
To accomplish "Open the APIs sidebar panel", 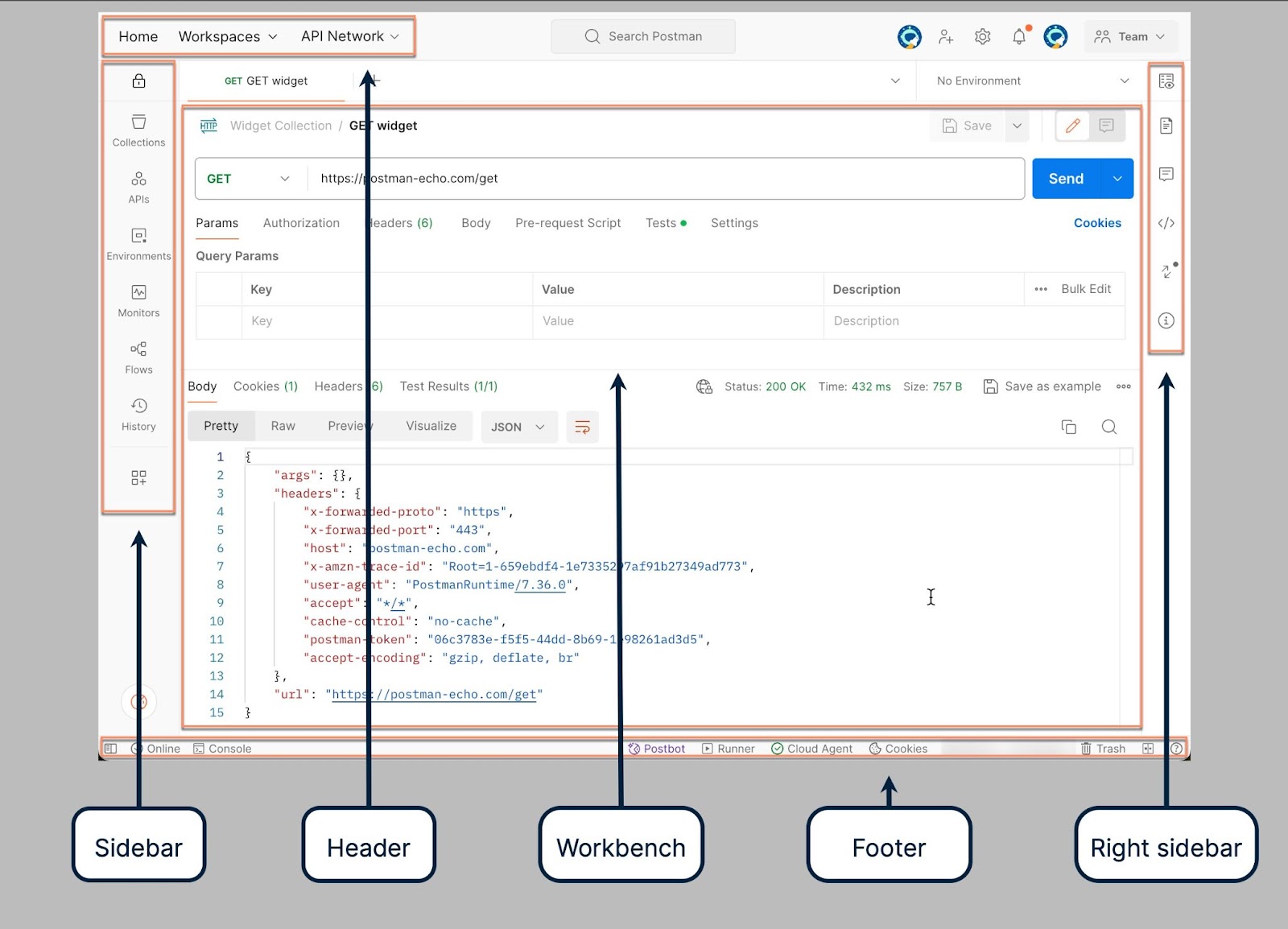I will coord(138,188).
